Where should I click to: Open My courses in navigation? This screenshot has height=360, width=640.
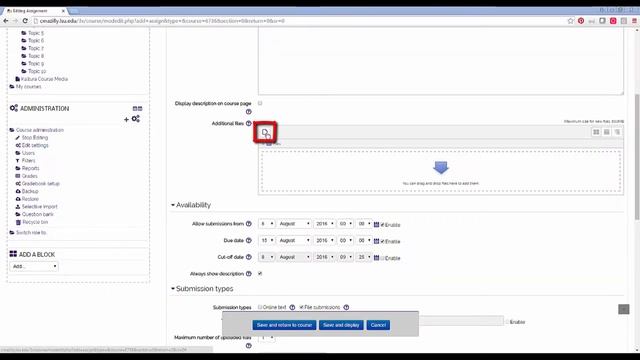click(29, 87)
